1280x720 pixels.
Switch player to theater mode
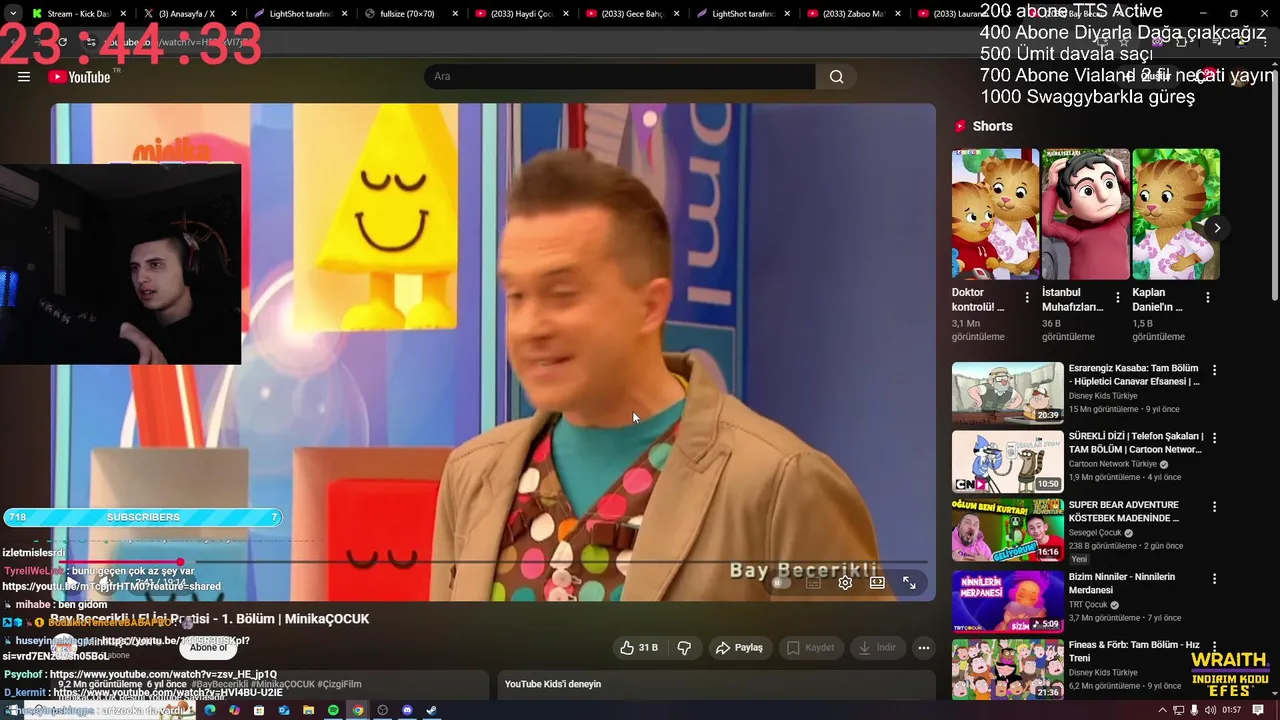point(877,582)
